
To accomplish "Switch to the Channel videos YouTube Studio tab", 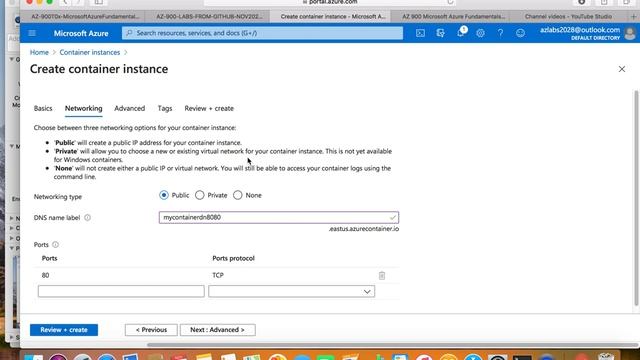I will [568, 17].
